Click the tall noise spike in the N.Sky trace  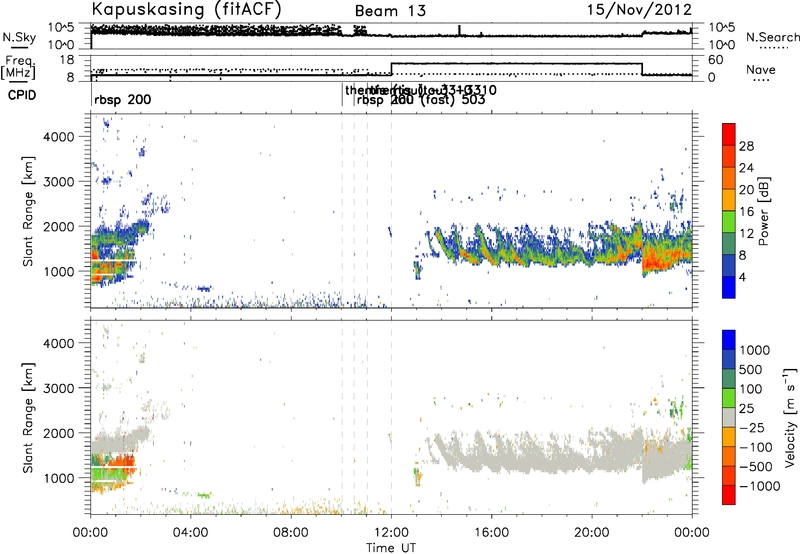459,30
